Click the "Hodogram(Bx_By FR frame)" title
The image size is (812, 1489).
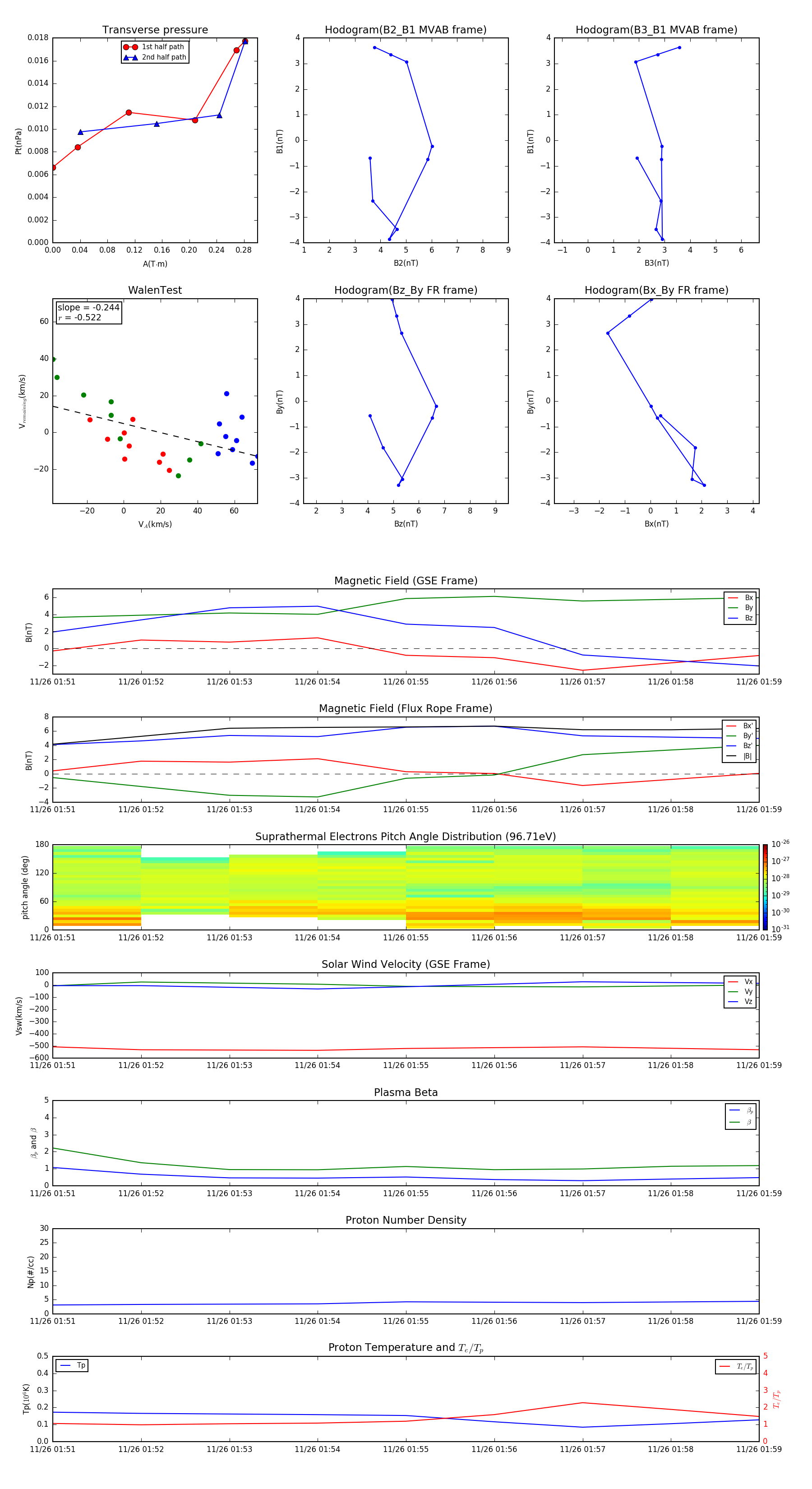tap(656, 290)
